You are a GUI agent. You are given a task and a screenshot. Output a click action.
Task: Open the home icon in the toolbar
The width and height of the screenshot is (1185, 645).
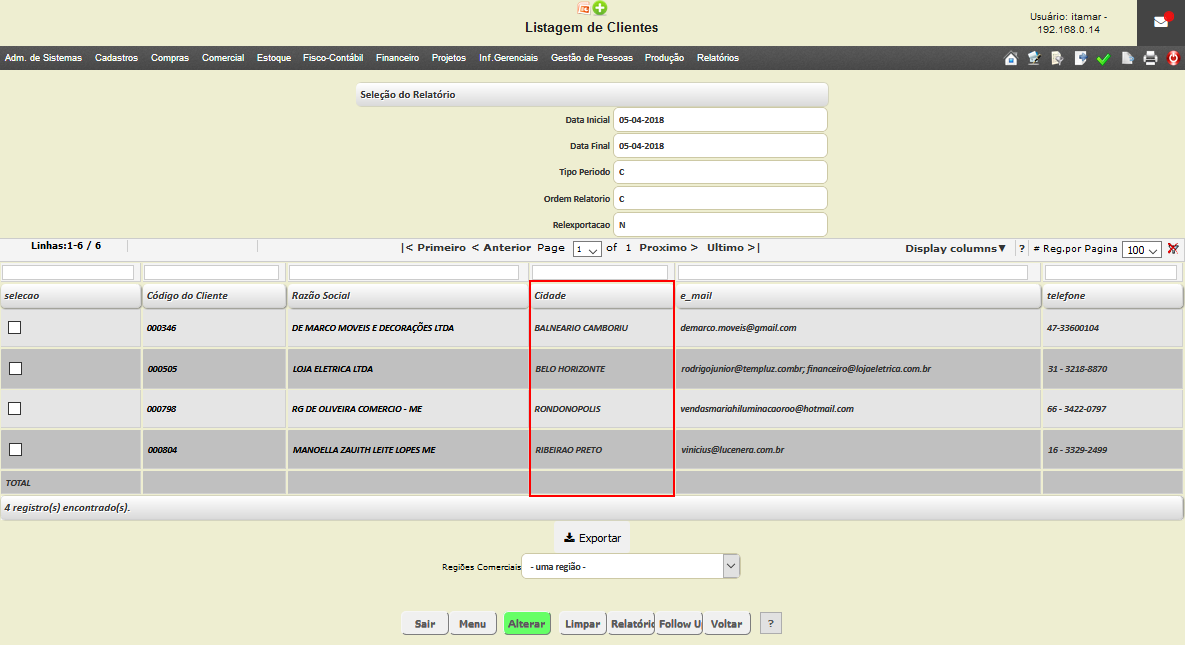click(1010, 58)
